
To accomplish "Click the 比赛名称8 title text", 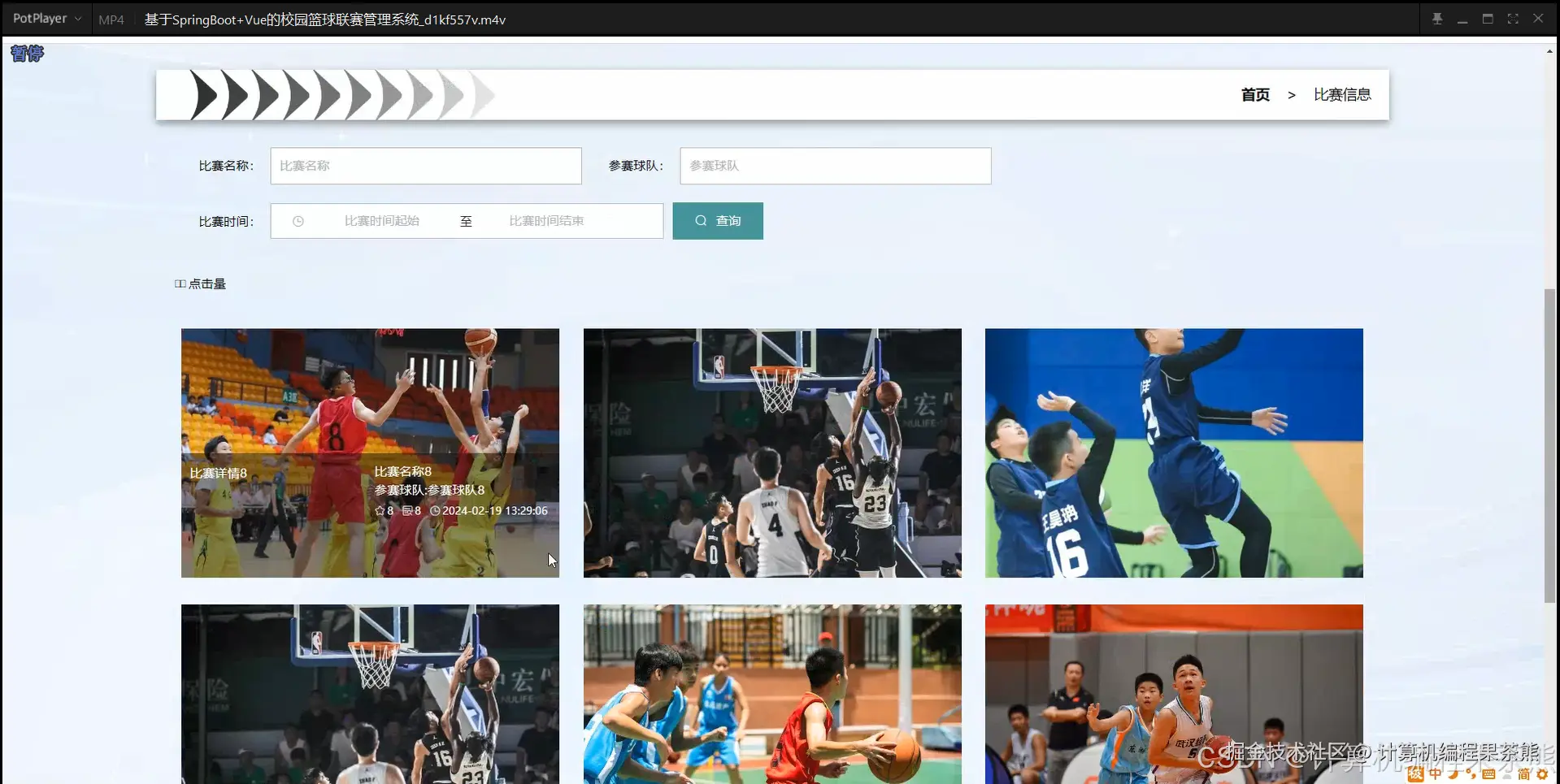I will point(403,471).
